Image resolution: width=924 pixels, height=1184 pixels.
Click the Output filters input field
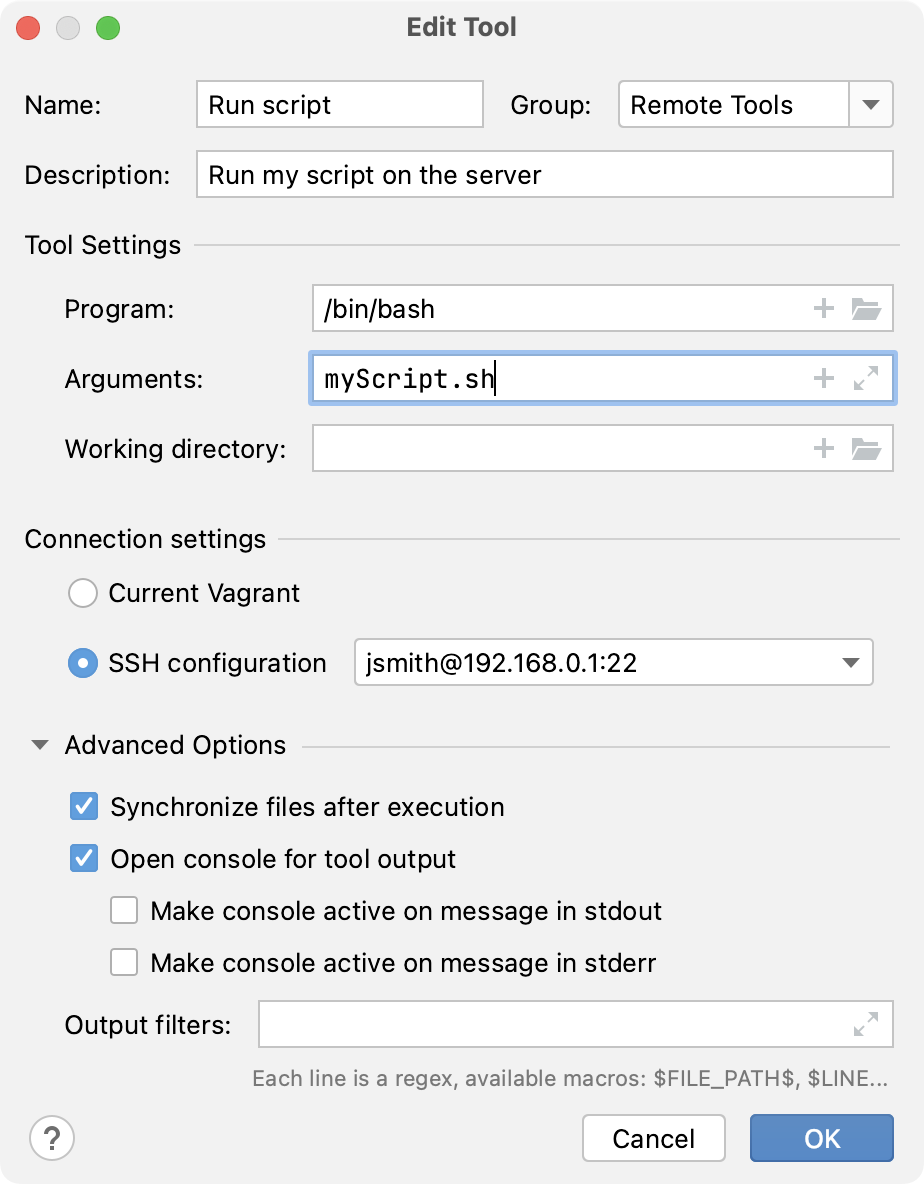click(560, 1023)
